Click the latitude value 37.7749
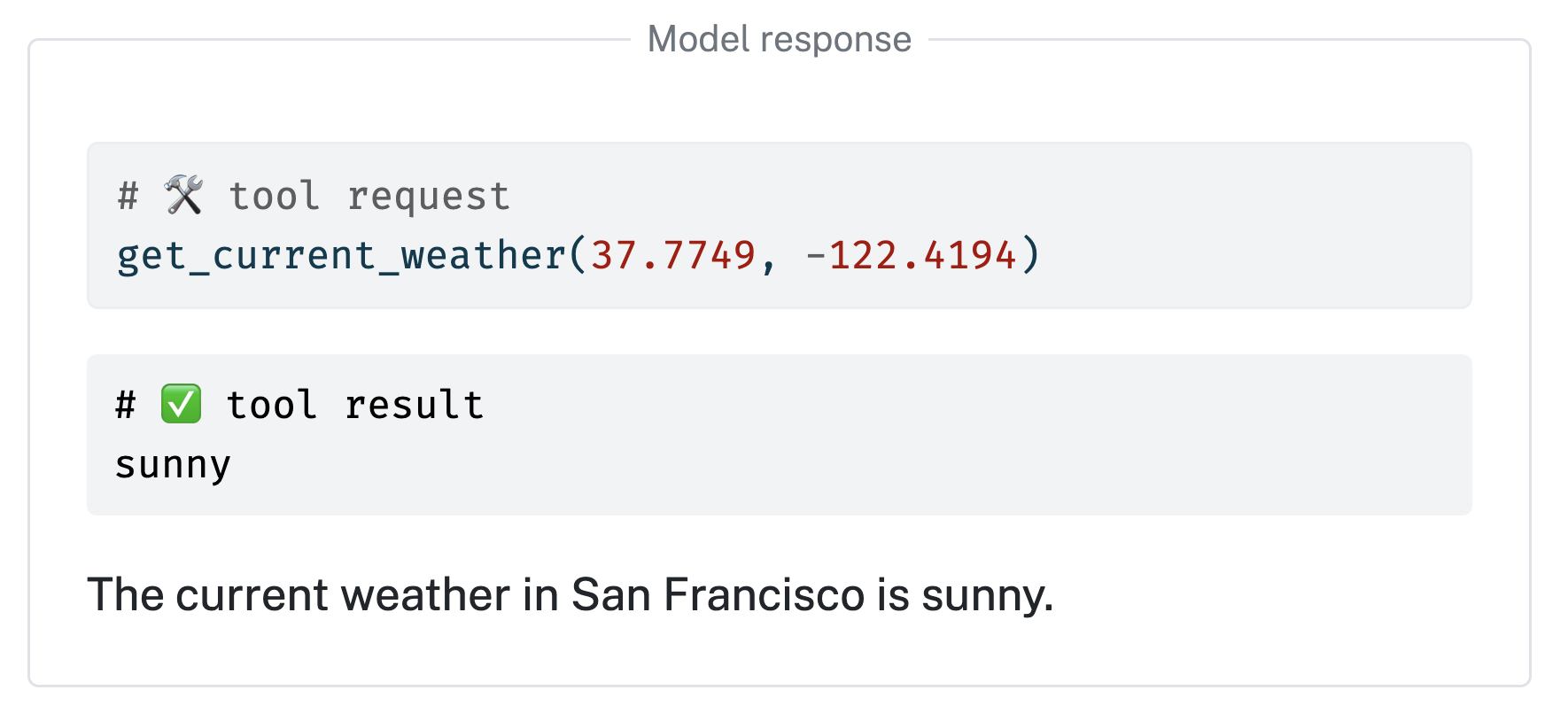The image size is (1568, 721). click(x=673, y=255)
